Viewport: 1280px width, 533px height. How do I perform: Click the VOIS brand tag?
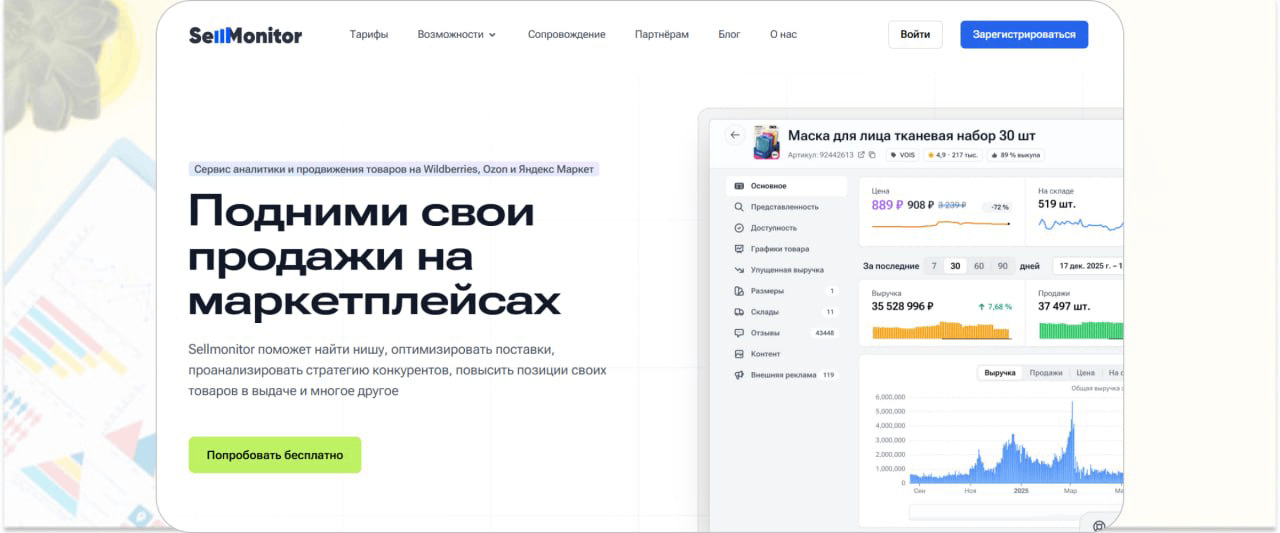point(902,155)
